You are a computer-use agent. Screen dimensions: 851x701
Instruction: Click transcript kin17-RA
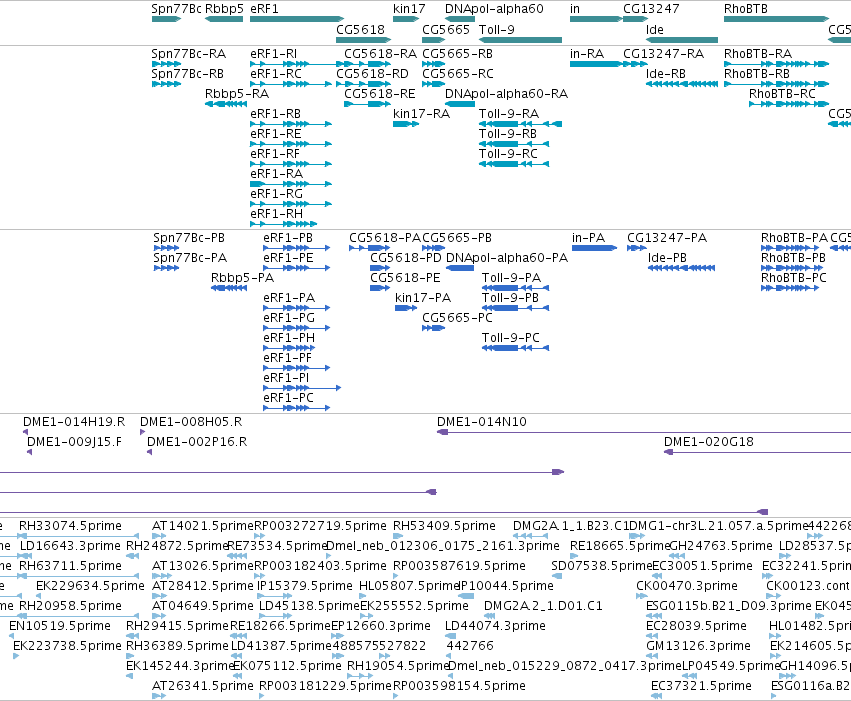click(406, 124)
